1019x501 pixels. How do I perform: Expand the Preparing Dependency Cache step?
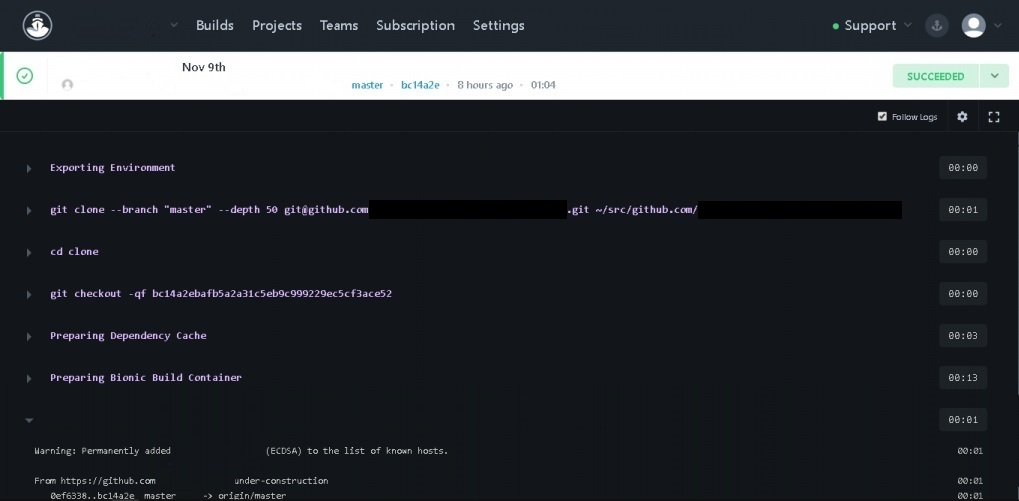[29, 336]
